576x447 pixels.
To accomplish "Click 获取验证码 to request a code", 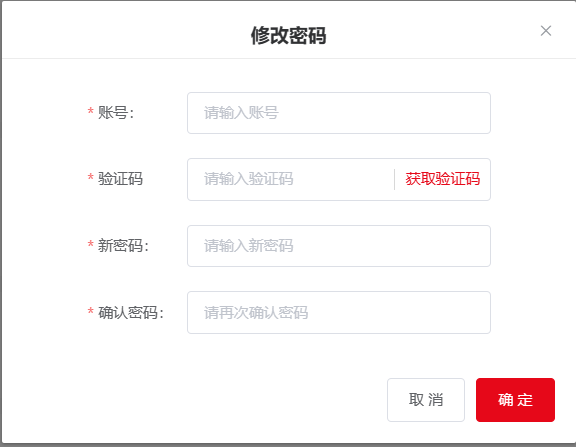I will click(x=442, y=179).
